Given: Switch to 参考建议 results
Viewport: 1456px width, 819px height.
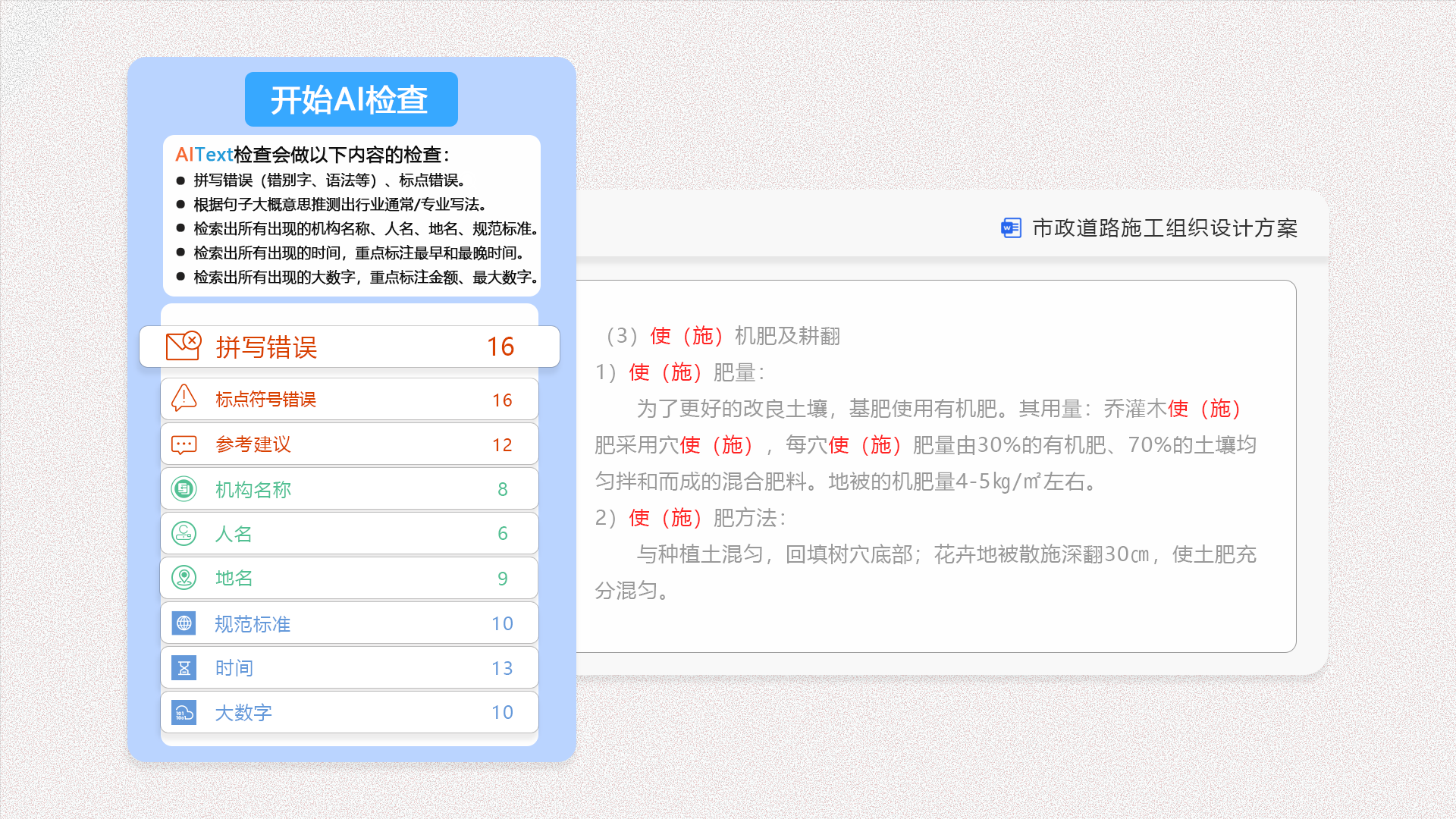Looking at the screenshot, I should coord(349,444).
